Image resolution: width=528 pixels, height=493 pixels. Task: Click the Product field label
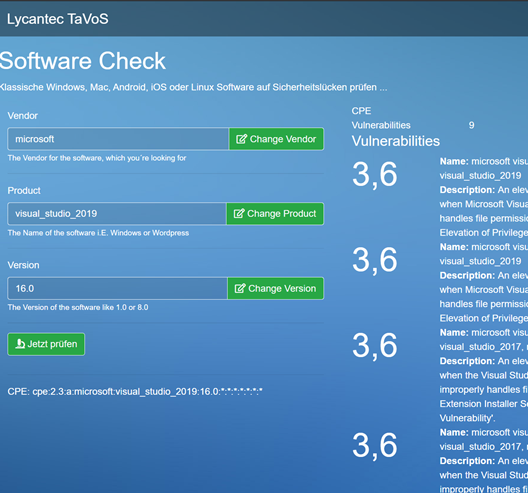(24, 191)
